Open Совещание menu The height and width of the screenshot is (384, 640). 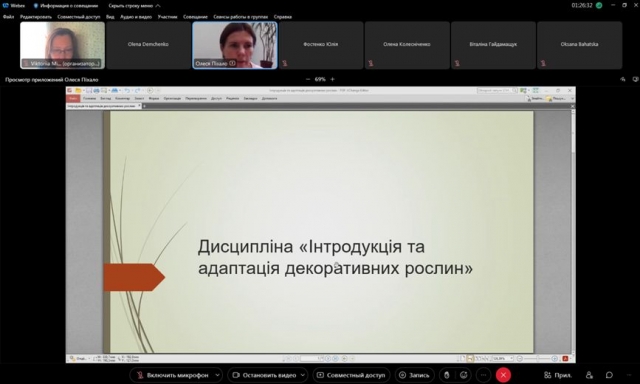click(196, 17)
